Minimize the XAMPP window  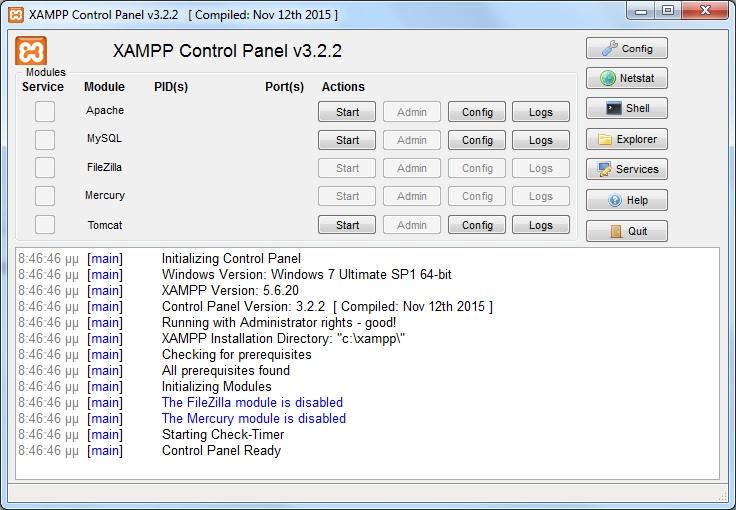click(x=641, y=11)
